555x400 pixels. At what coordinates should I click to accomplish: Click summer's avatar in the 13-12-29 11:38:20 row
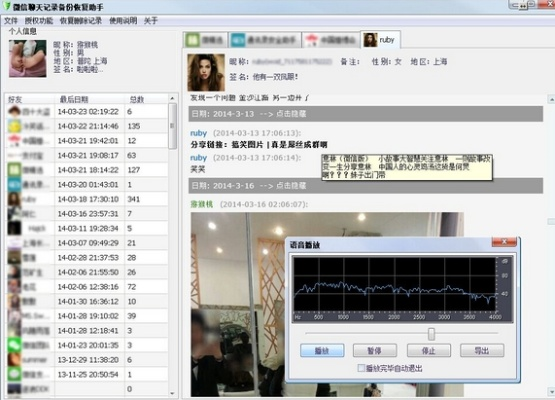coord(14,360)
